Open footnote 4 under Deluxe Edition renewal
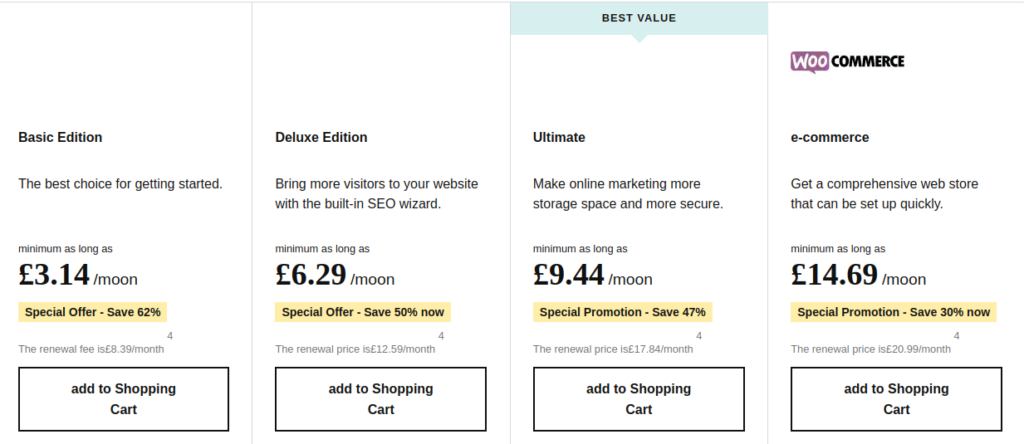This screenshot has height=444, width=1024. pos(441,336)
